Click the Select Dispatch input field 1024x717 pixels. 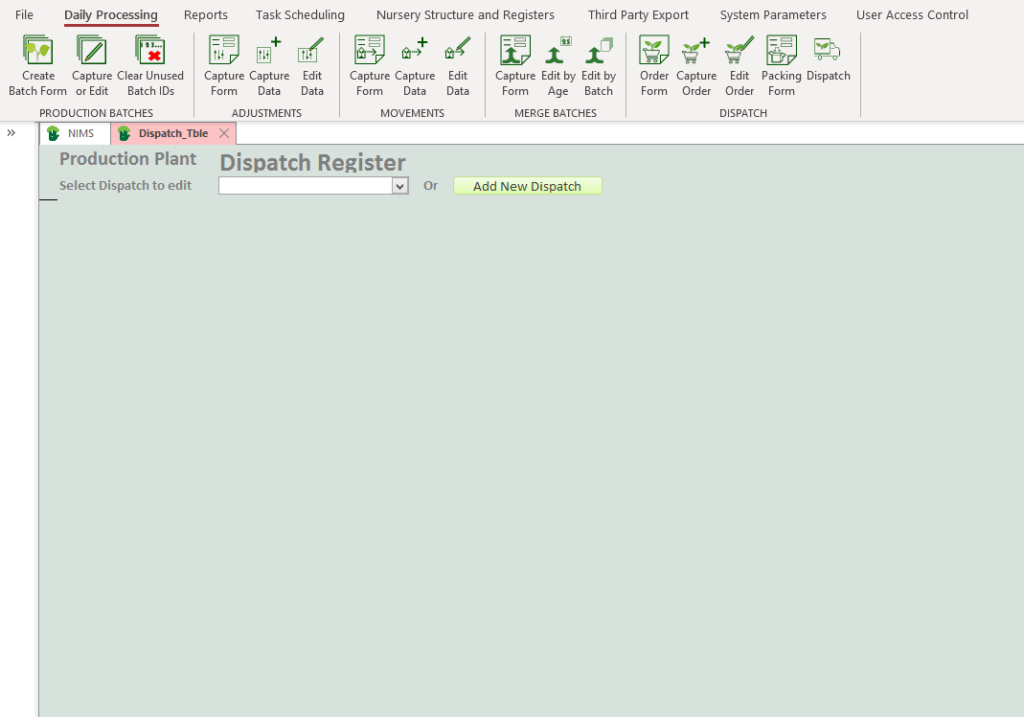tap(305, 186)
